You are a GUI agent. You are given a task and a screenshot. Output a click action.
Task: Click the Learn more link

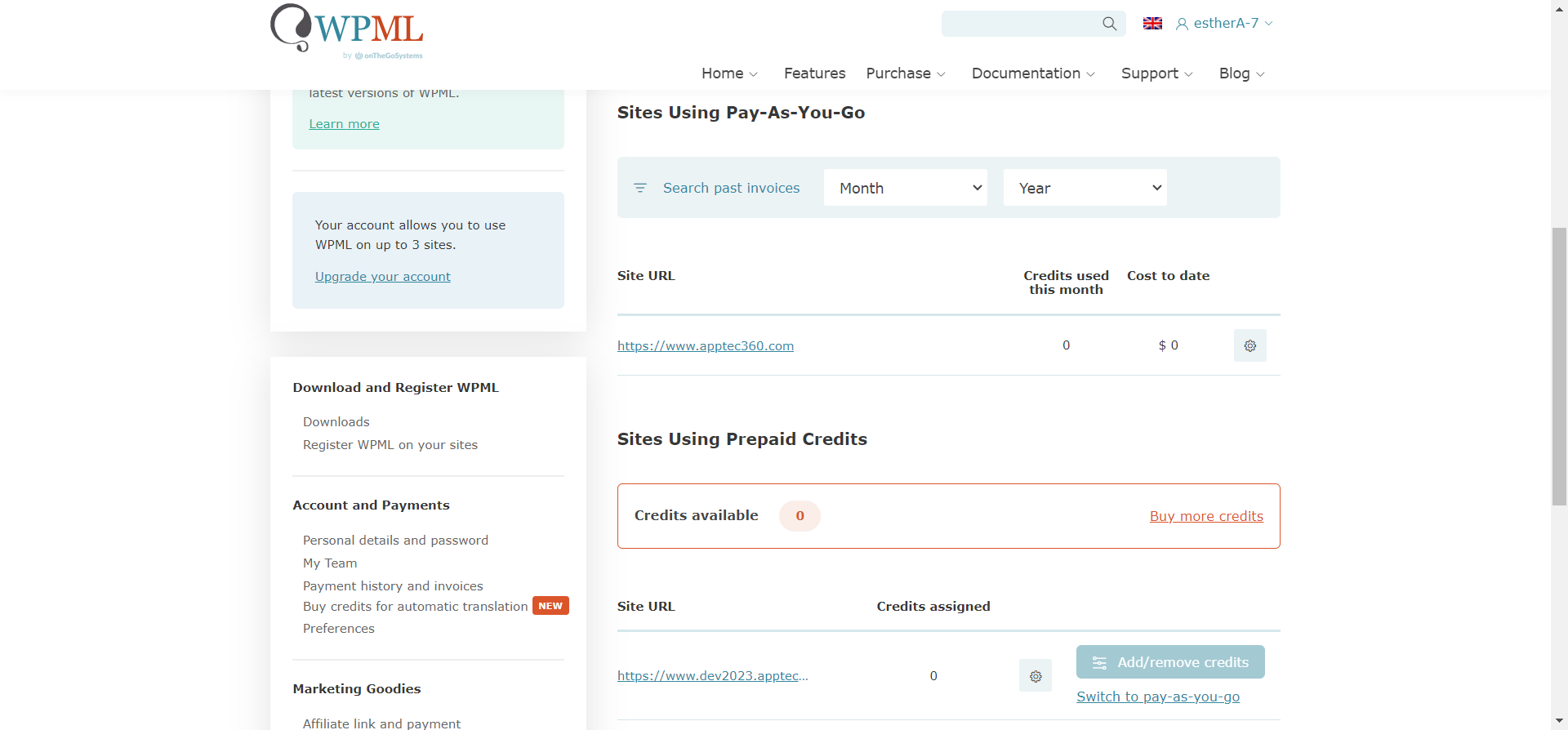click(x=344, y=124)
